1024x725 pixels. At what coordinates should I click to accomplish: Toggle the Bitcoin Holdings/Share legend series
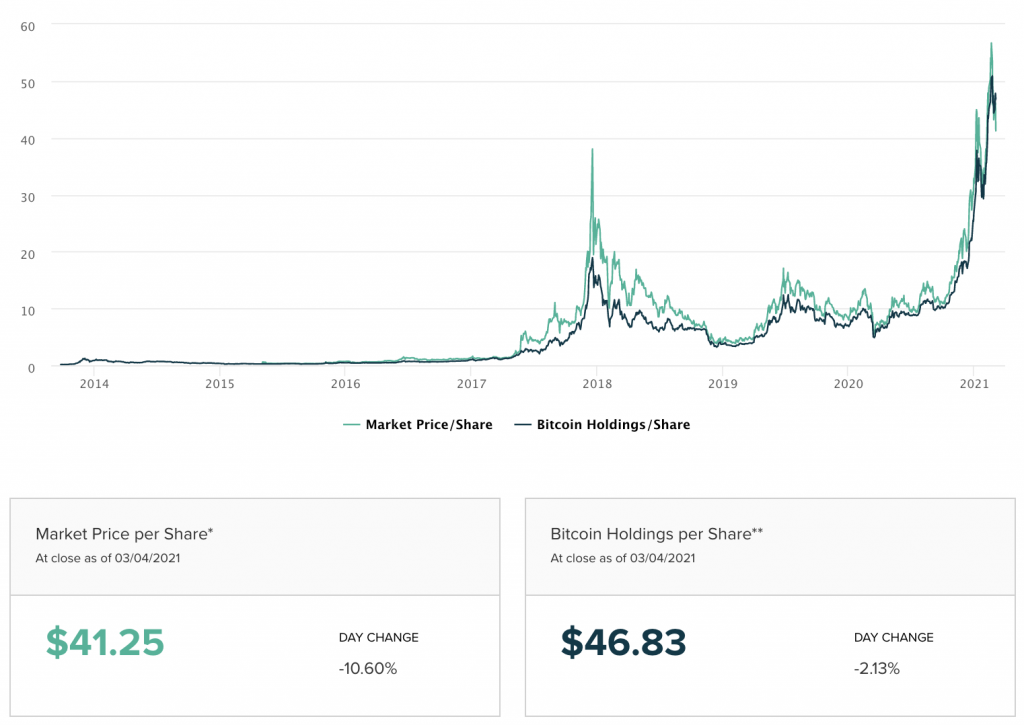[x=611, y=424]
